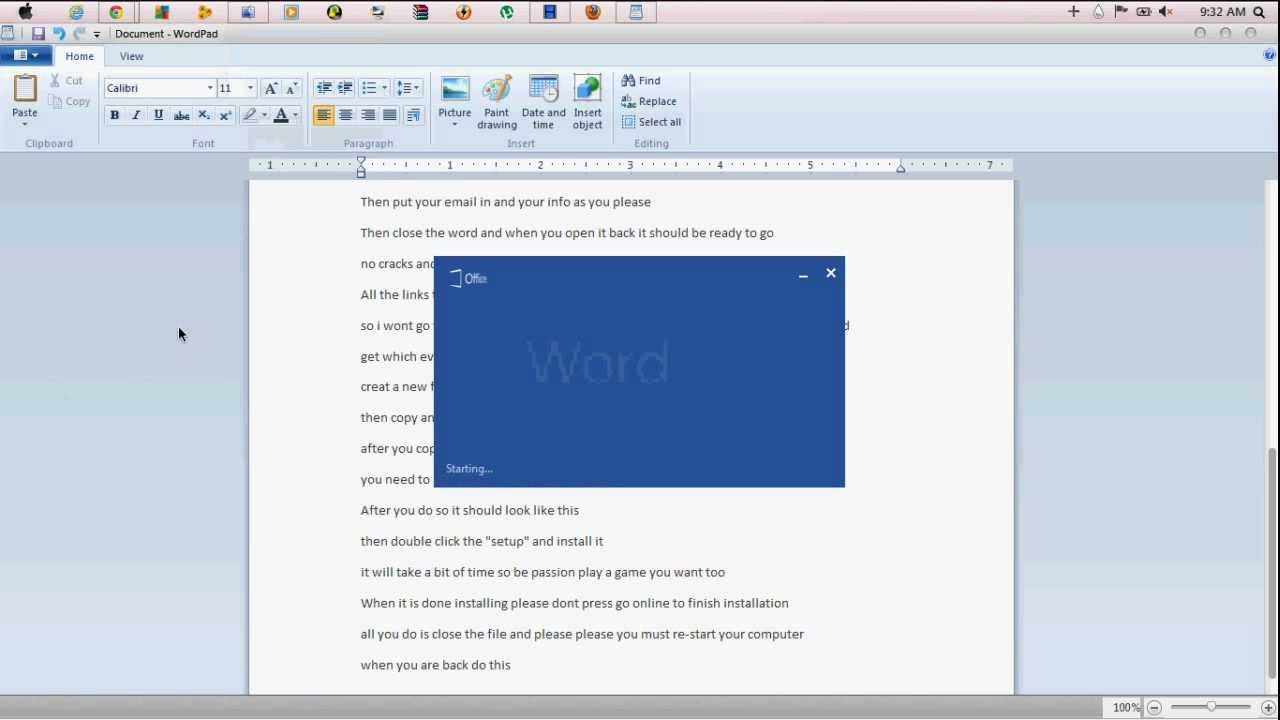The width and height of the screenshot is (1280, 720).
Task: Insert a picture
Action: [455, 90]
